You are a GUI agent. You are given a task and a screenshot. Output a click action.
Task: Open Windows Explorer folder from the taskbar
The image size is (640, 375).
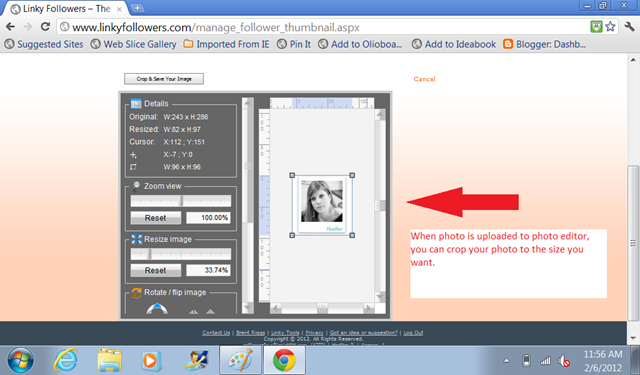(109, 360)
